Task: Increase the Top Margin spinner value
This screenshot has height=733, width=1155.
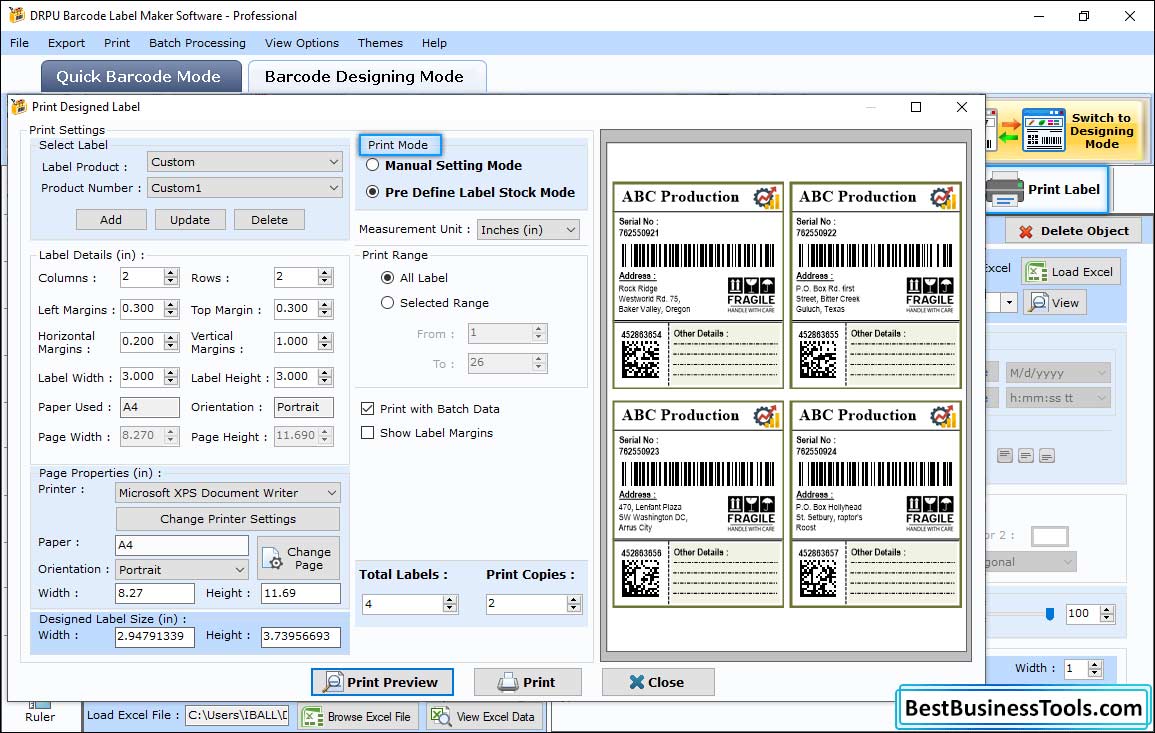Action: 325,304
